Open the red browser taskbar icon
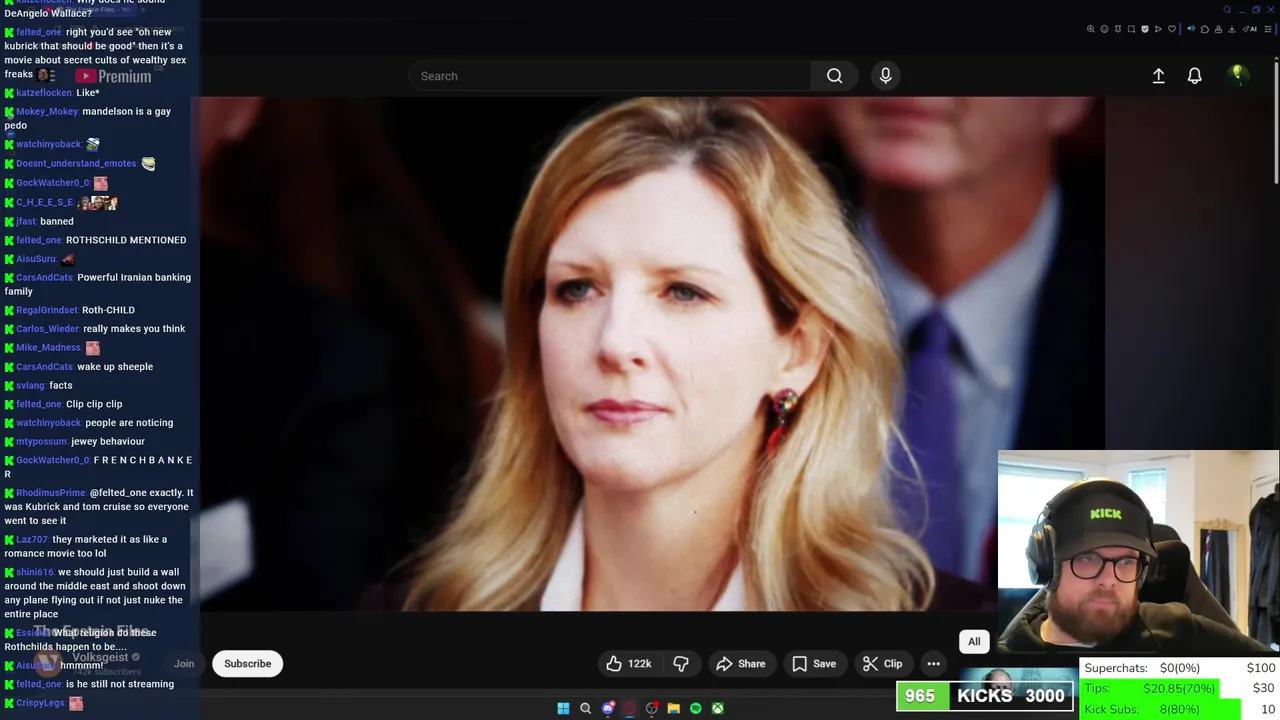The height and width of the screenshot is (720, 1280). tap(629, 708)
